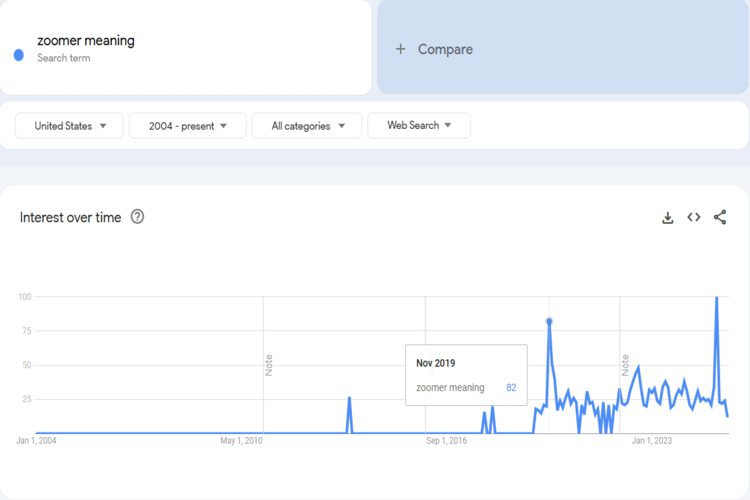
Task: Click the 50 value on y-axis
Action: click(27, 365)
